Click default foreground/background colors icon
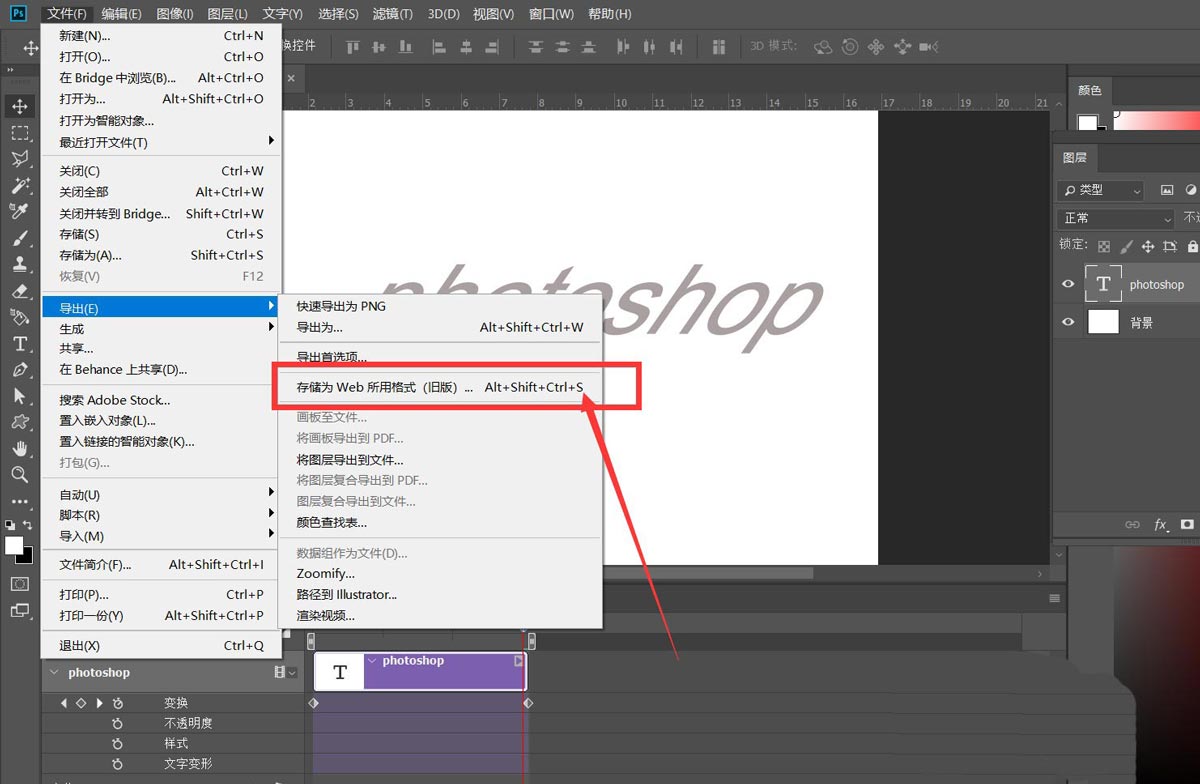 point(9,524)
